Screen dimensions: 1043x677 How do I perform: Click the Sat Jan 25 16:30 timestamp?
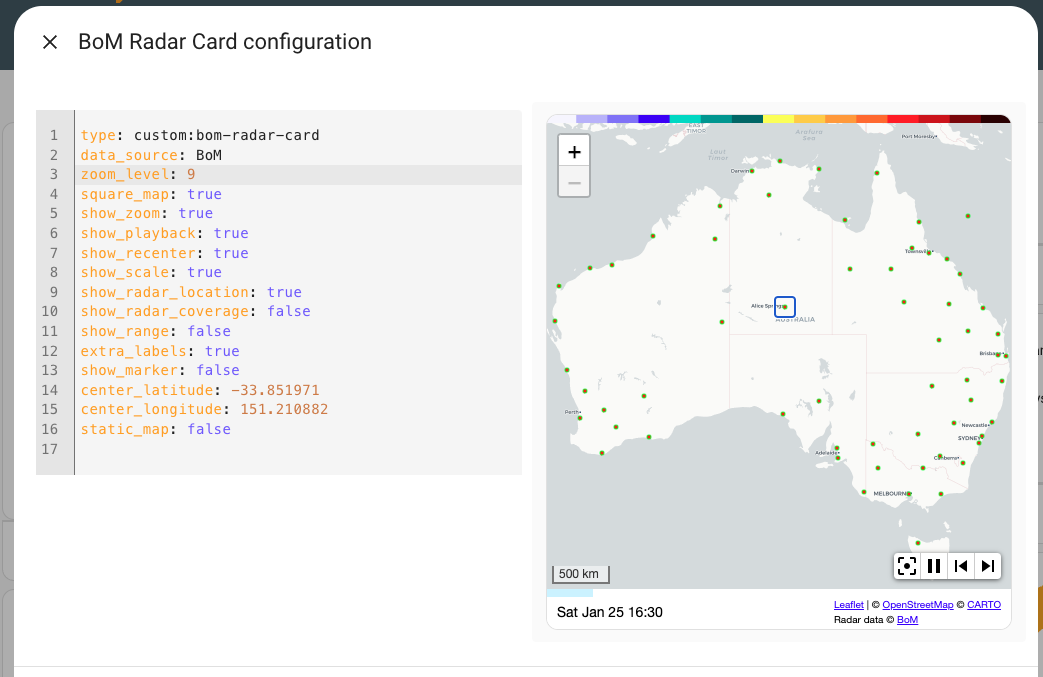pyautogui.click(x=610, y=611)
